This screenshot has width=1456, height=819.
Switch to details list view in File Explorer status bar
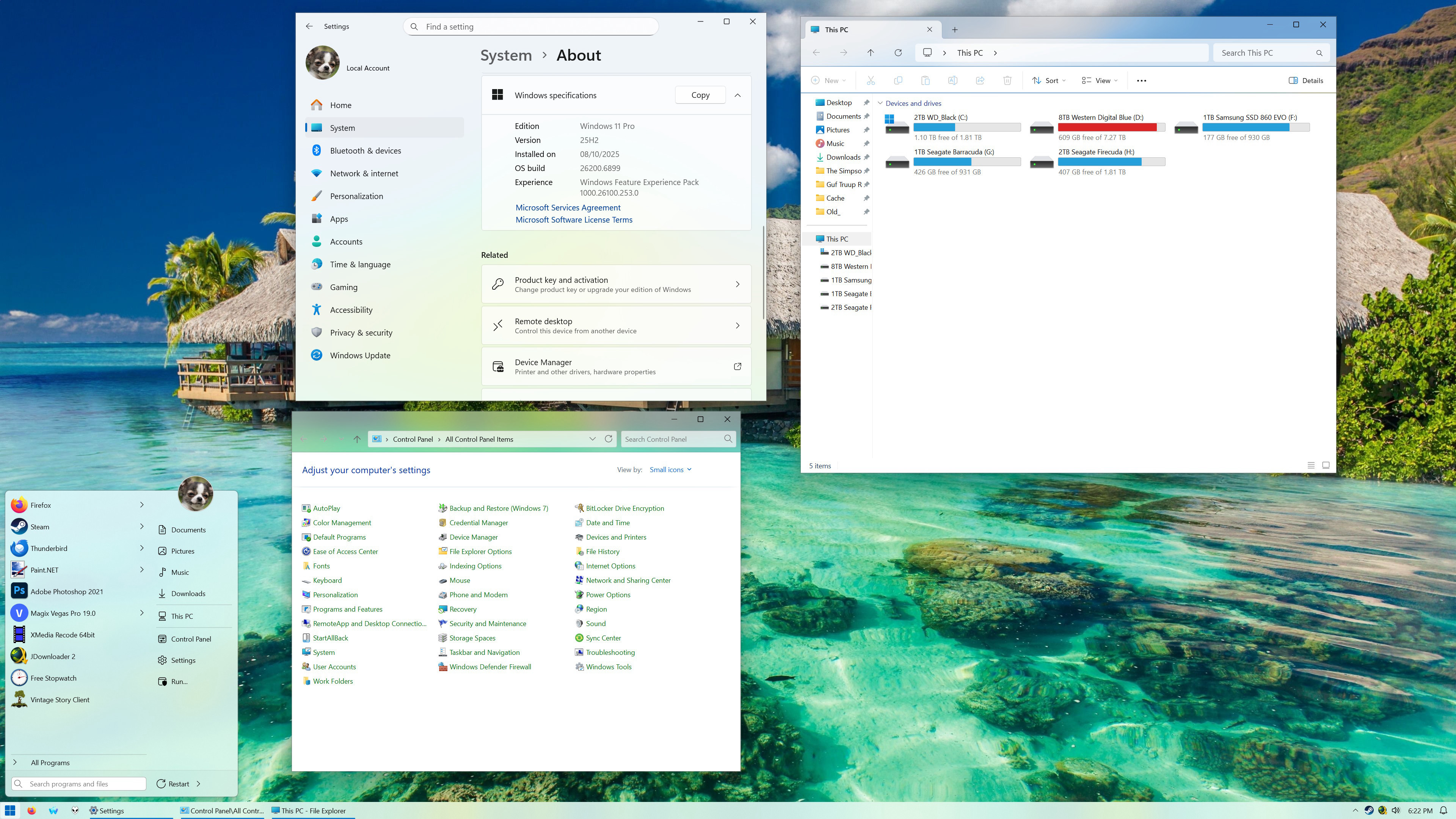(x=1311, y=465)
